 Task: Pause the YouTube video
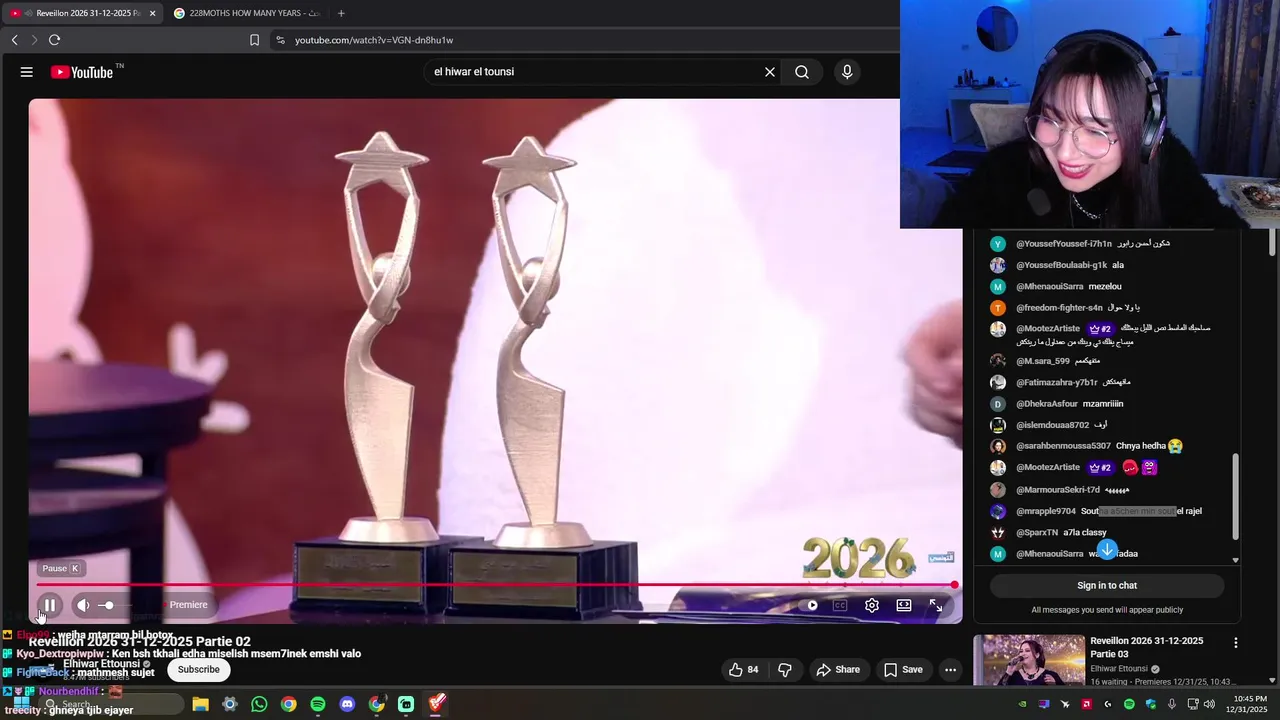pos(49,605)
